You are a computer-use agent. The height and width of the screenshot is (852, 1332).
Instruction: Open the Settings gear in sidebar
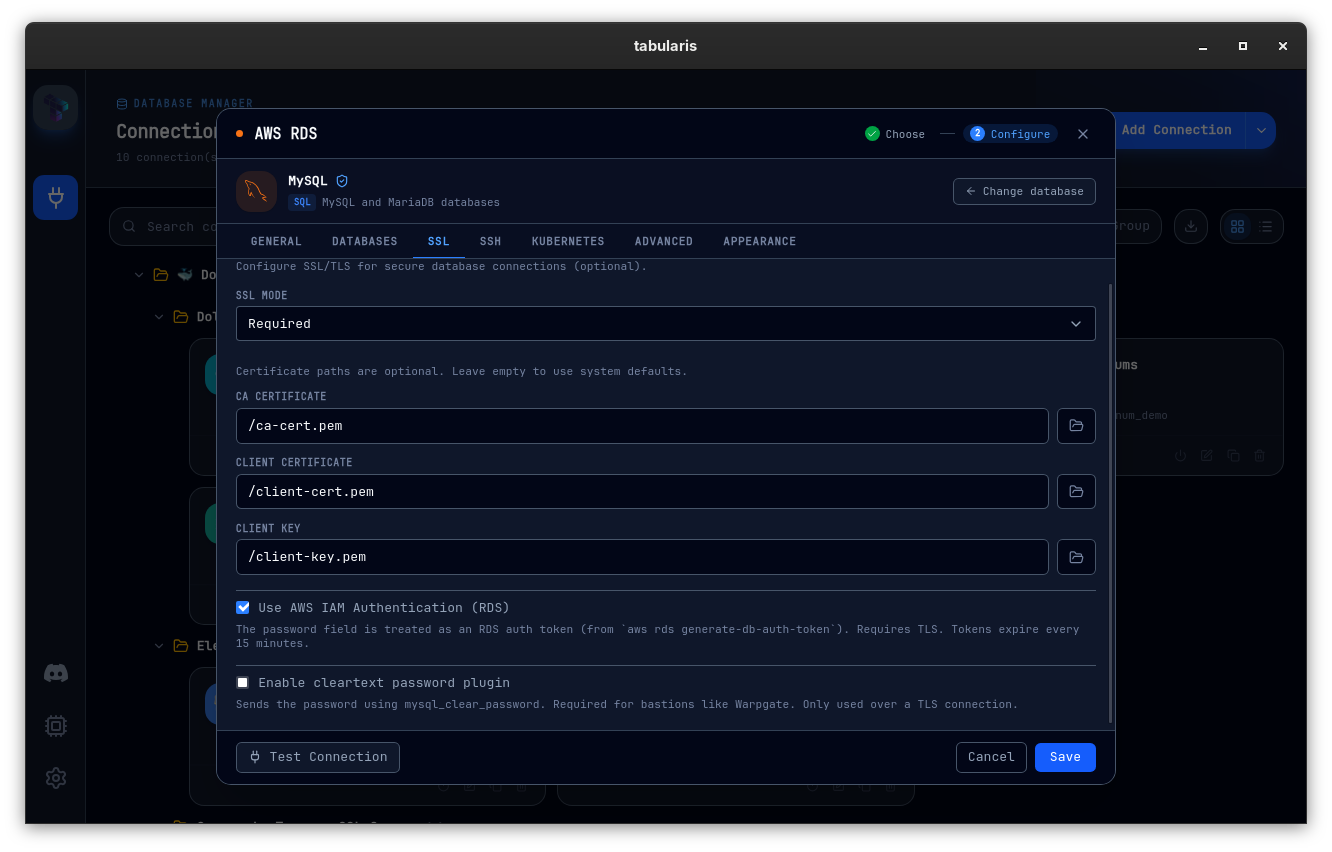click(x=56, y=778)
